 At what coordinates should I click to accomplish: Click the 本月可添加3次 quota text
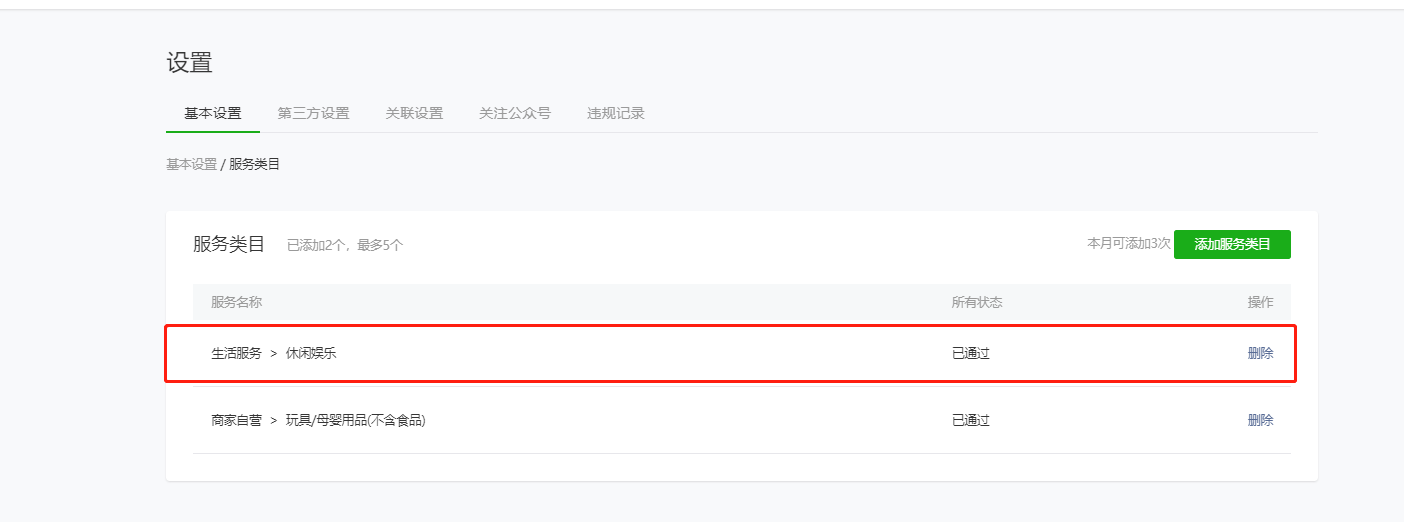coord(1128,243)
